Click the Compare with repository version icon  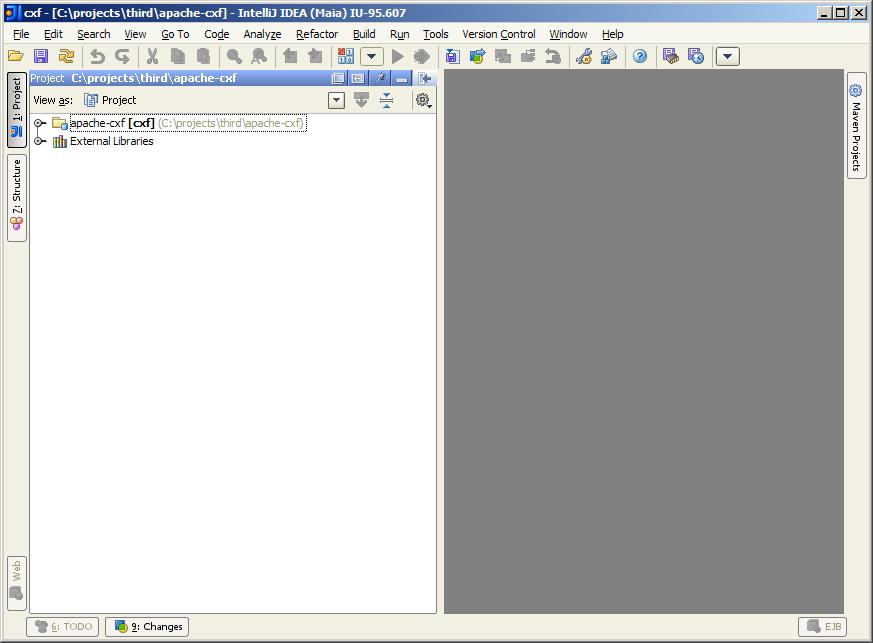pyautogui.click(x=503, y=56)
